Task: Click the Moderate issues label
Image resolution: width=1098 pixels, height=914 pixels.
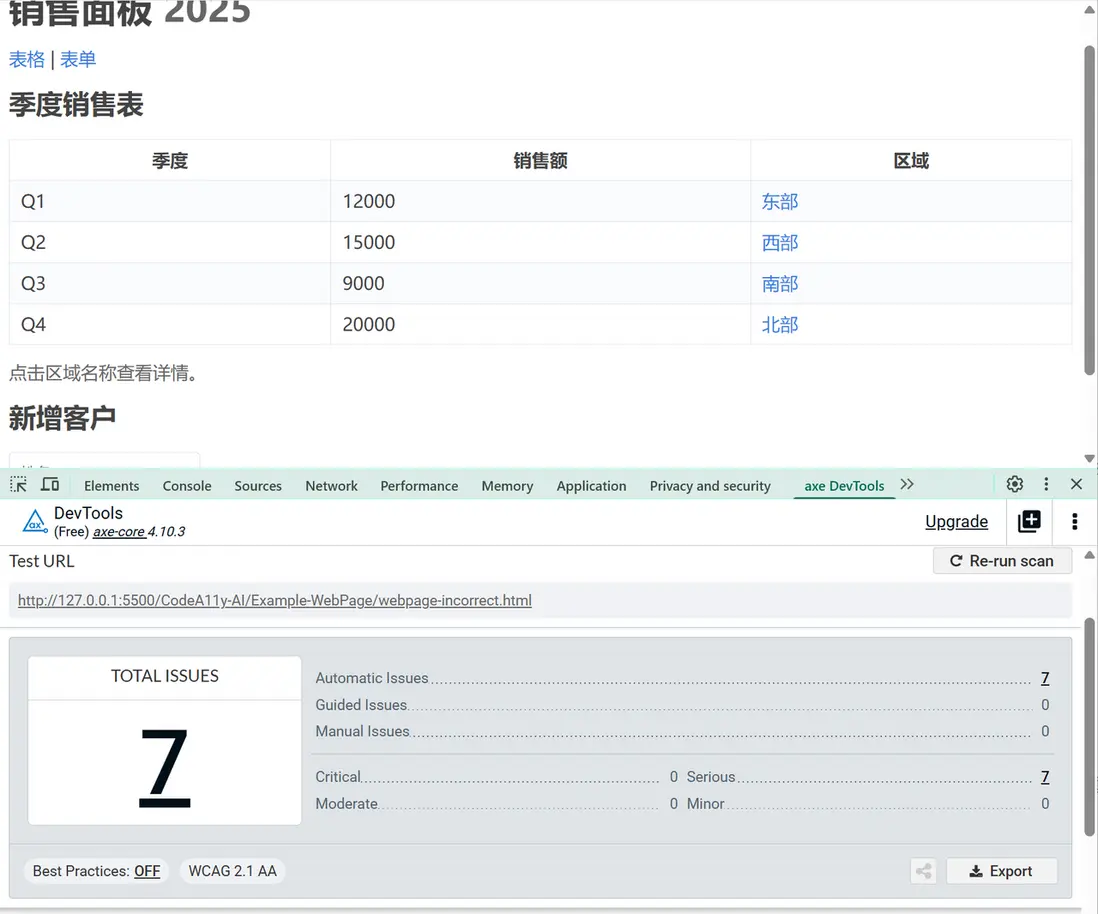Action: 347,803
